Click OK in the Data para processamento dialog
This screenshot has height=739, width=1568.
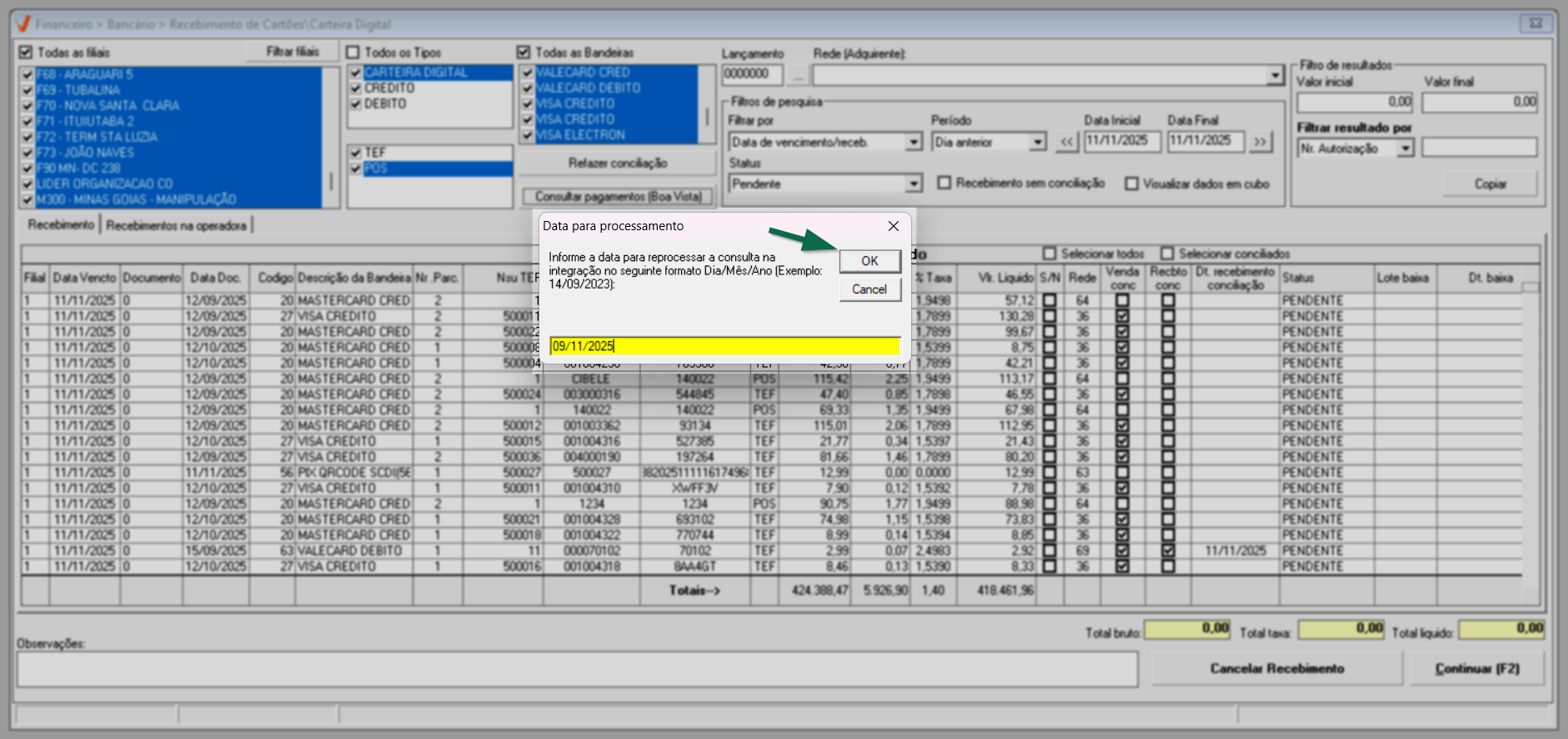(x=869, y=261)
